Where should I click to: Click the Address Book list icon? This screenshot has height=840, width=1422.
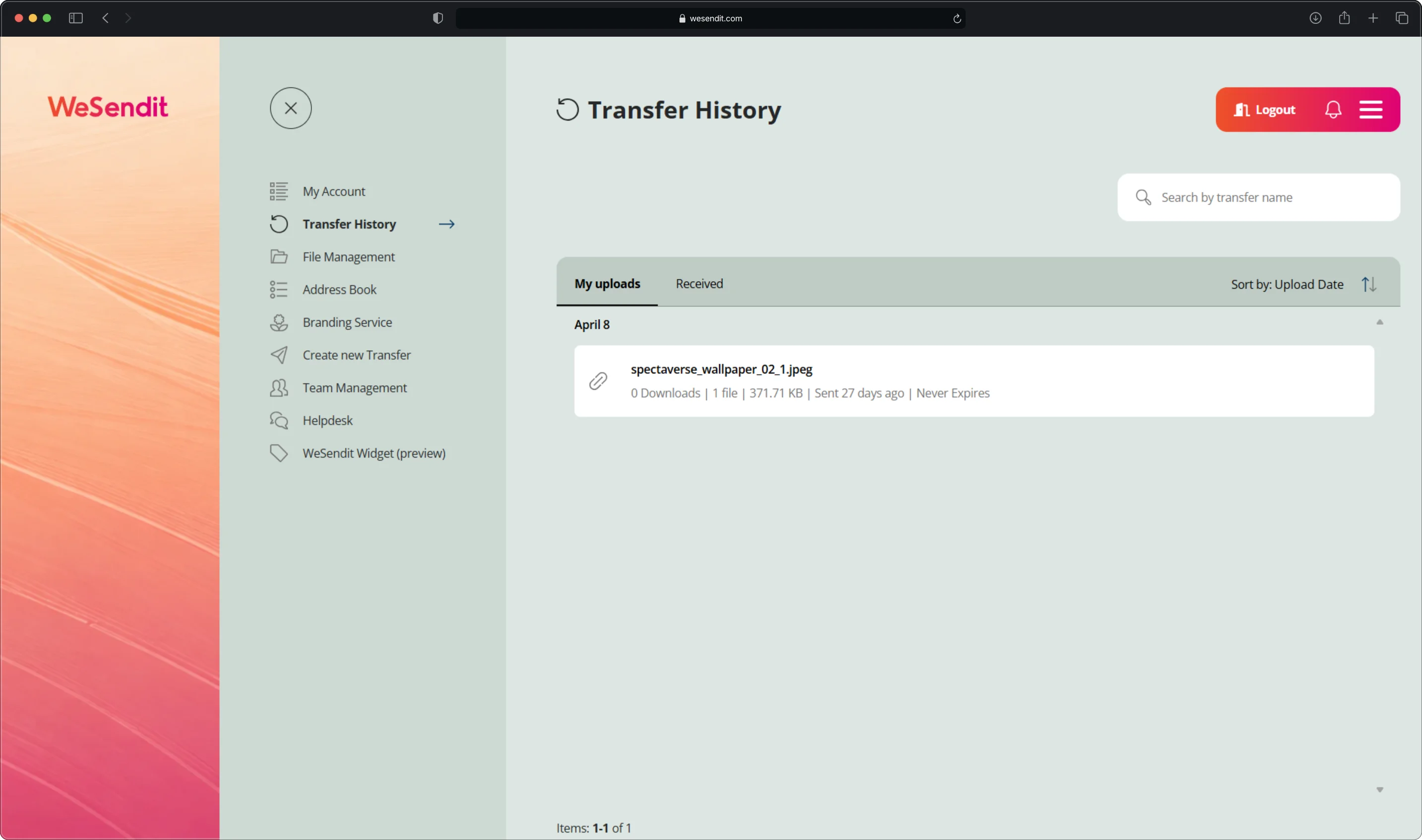(x=279, y=290)
